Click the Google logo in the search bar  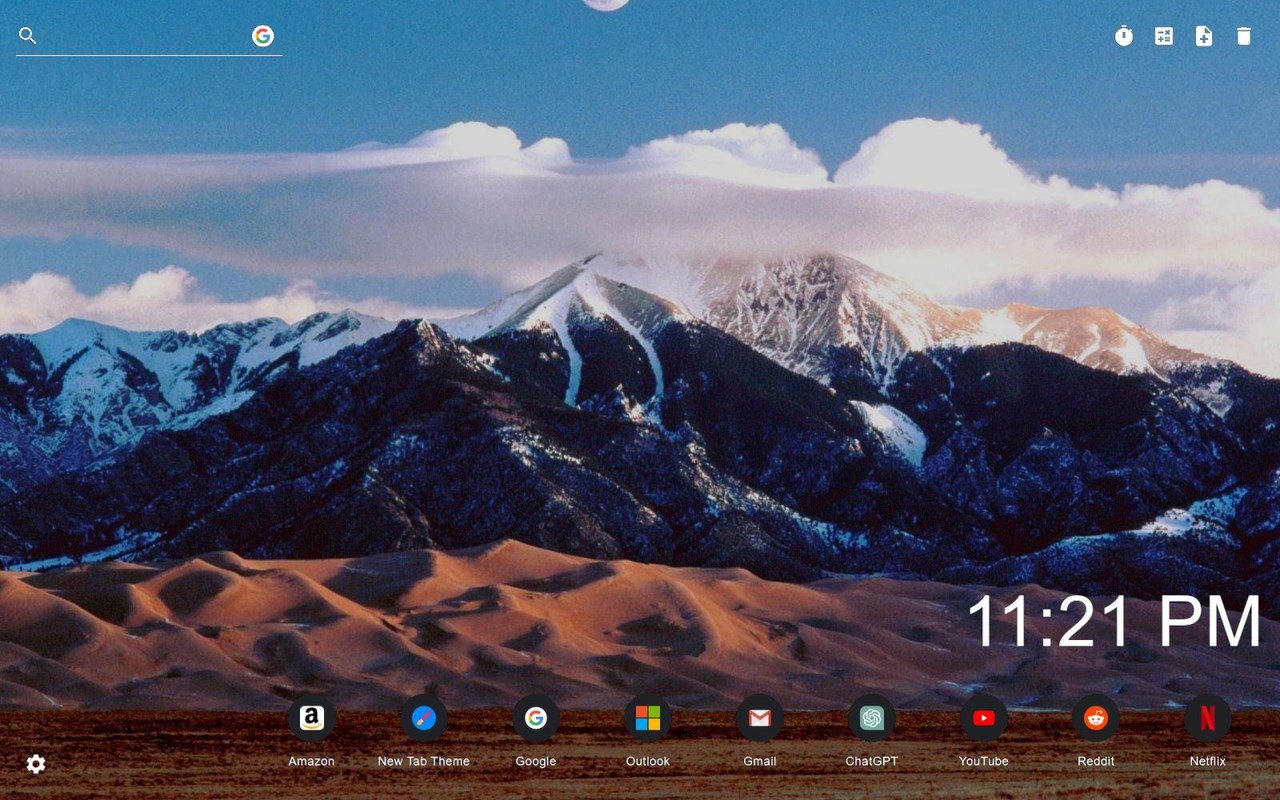pos(263,36)
